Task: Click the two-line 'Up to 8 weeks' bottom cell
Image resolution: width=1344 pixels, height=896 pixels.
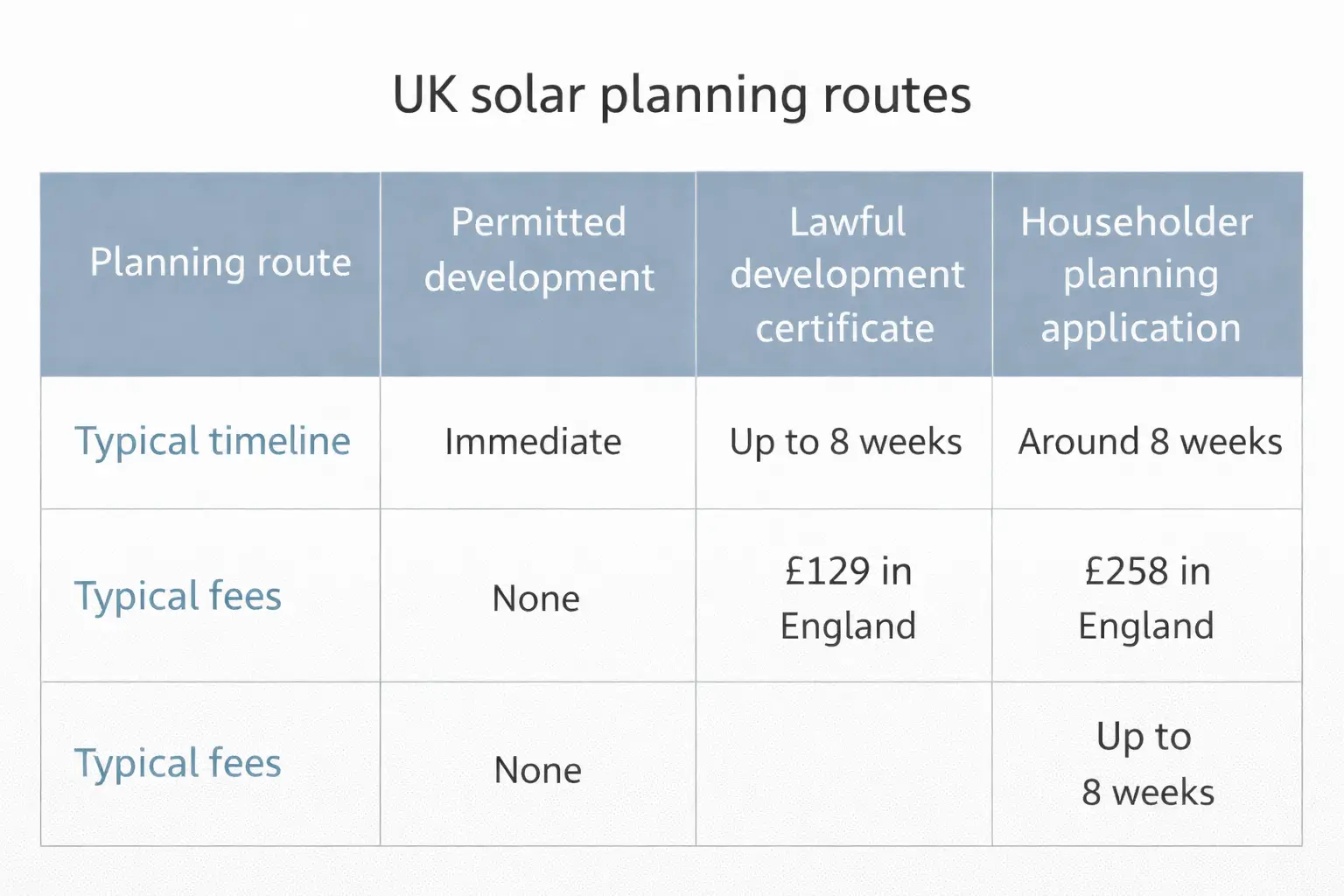Action: [x=1146, y=765]
